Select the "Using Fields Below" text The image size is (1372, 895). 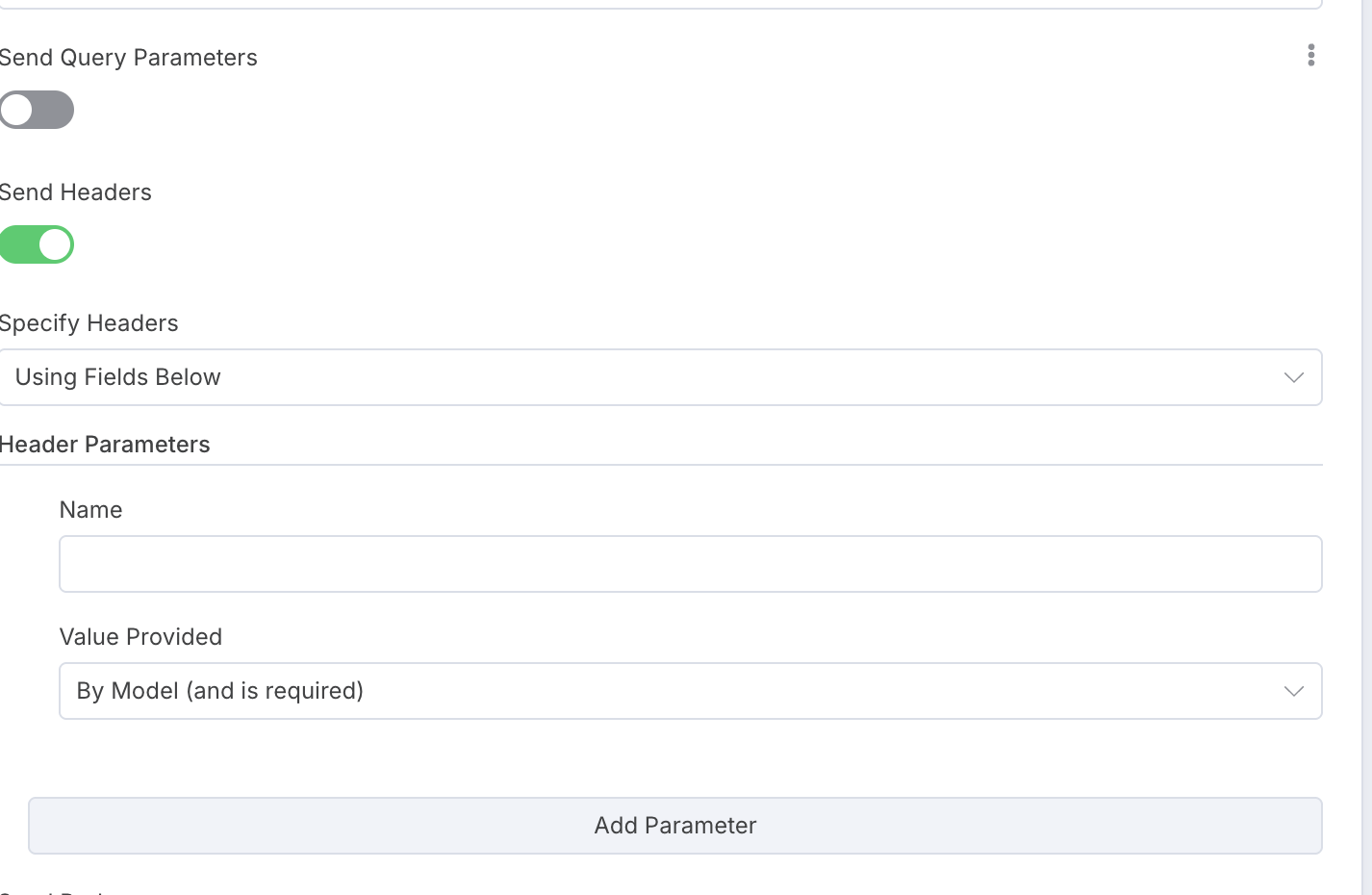coord(118,377)
